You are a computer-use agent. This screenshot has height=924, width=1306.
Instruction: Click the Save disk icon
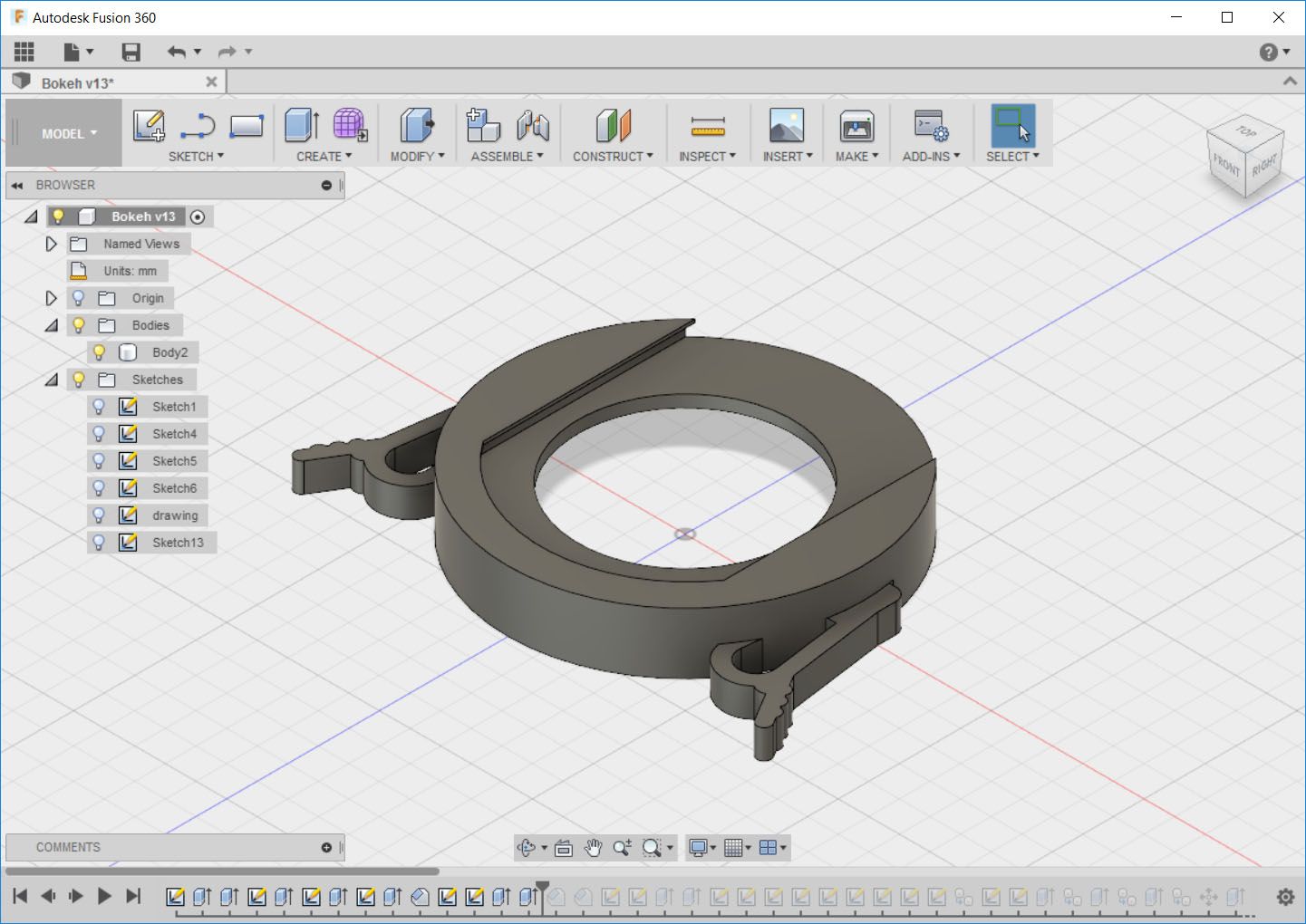click(x=131, y=52)
